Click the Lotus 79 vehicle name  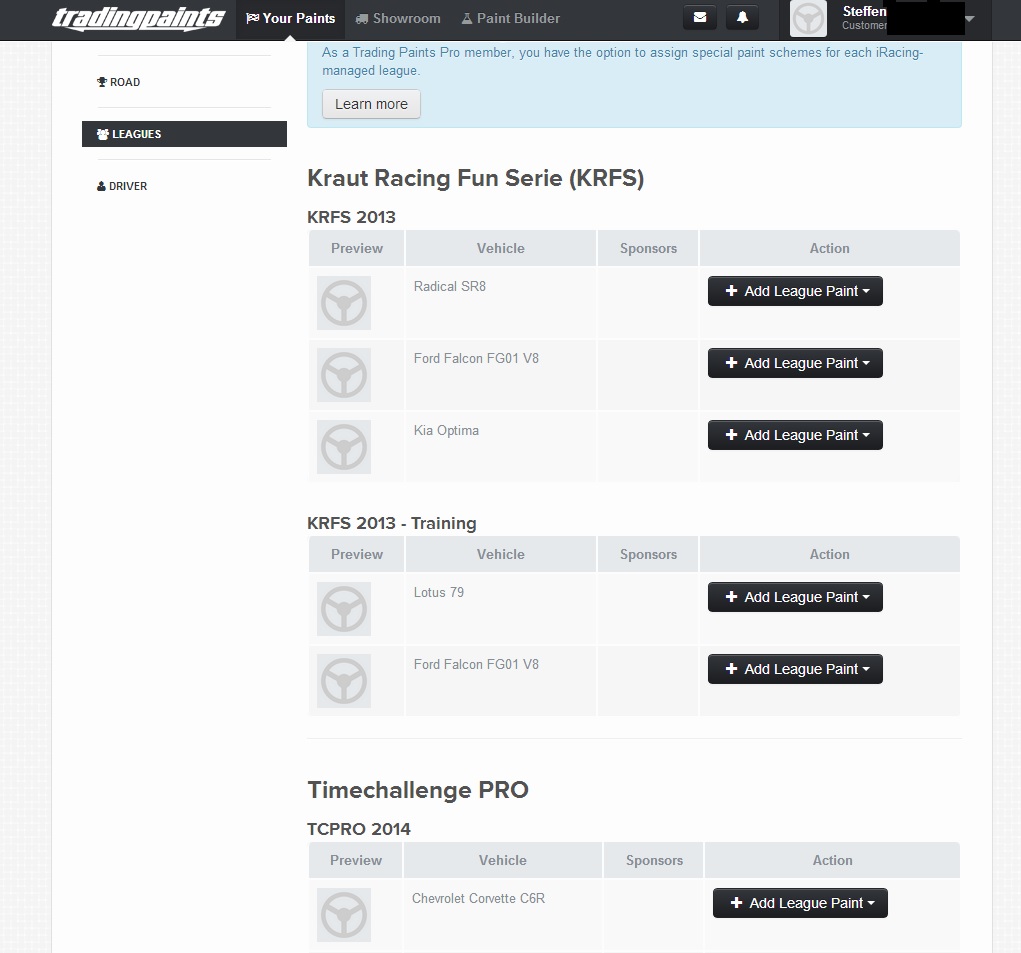[x=439, y=592]
